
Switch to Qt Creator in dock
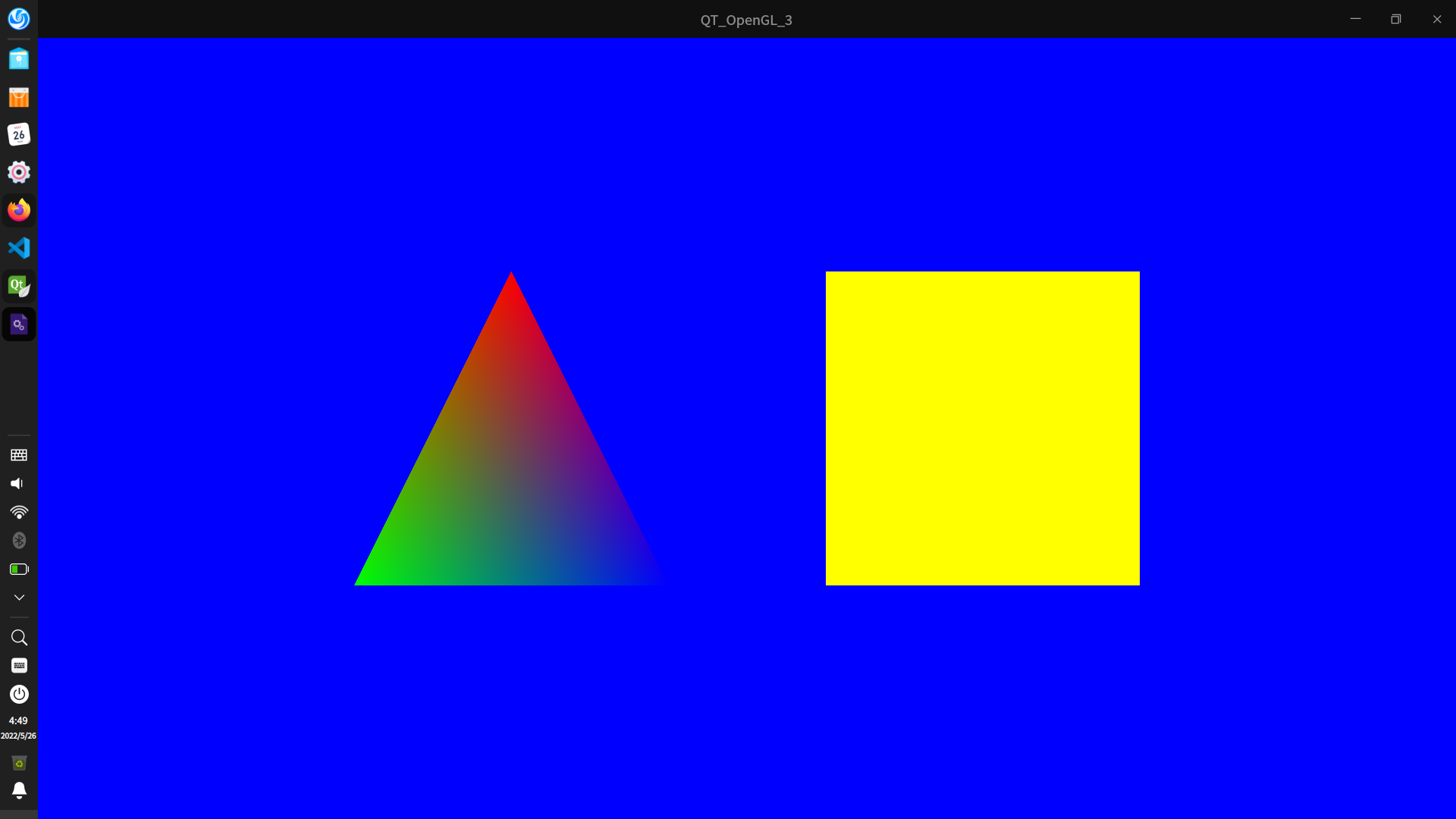[18, 286]
